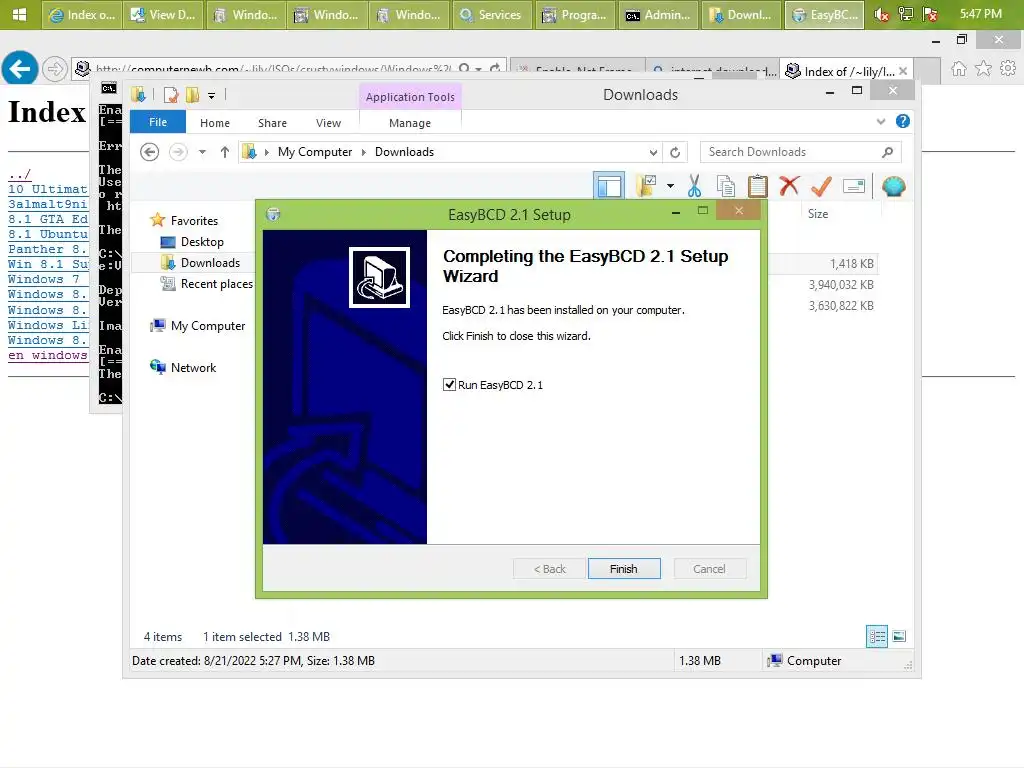The height and width of the screenshot is (768, 1024).
Task: Click the Search Downloads field
Action: pyautogui.click(x=800, y=152)
